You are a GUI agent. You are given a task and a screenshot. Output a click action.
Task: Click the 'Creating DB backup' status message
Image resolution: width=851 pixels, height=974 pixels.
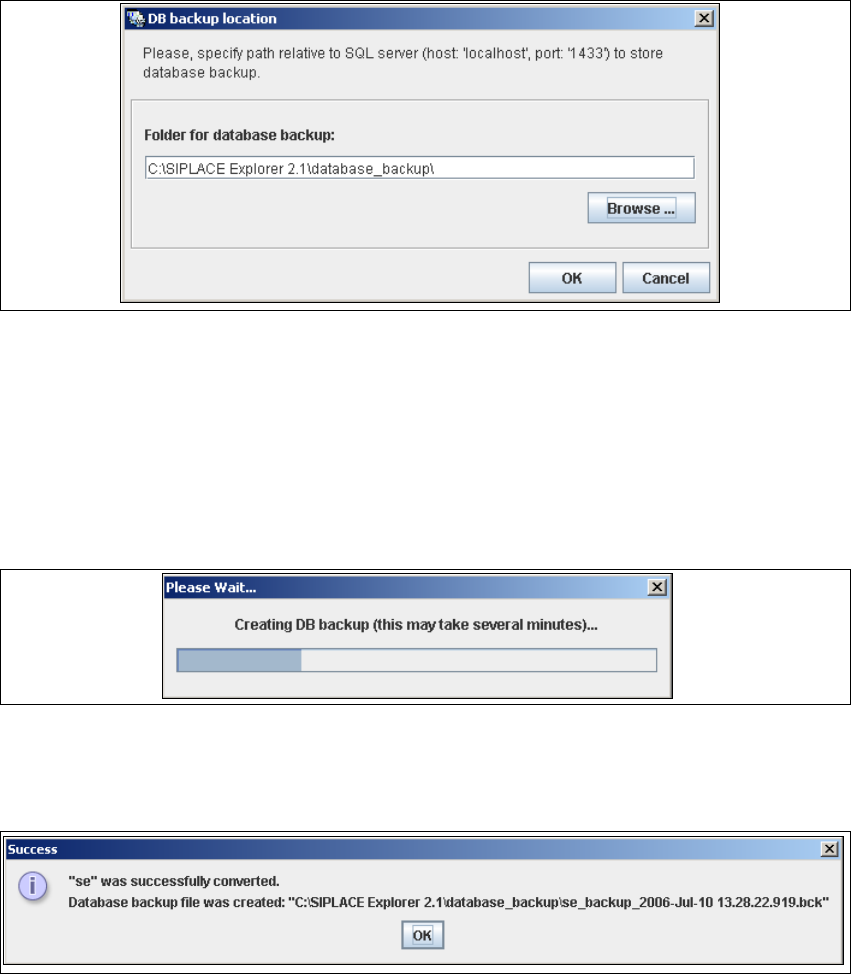coord(416,624)
